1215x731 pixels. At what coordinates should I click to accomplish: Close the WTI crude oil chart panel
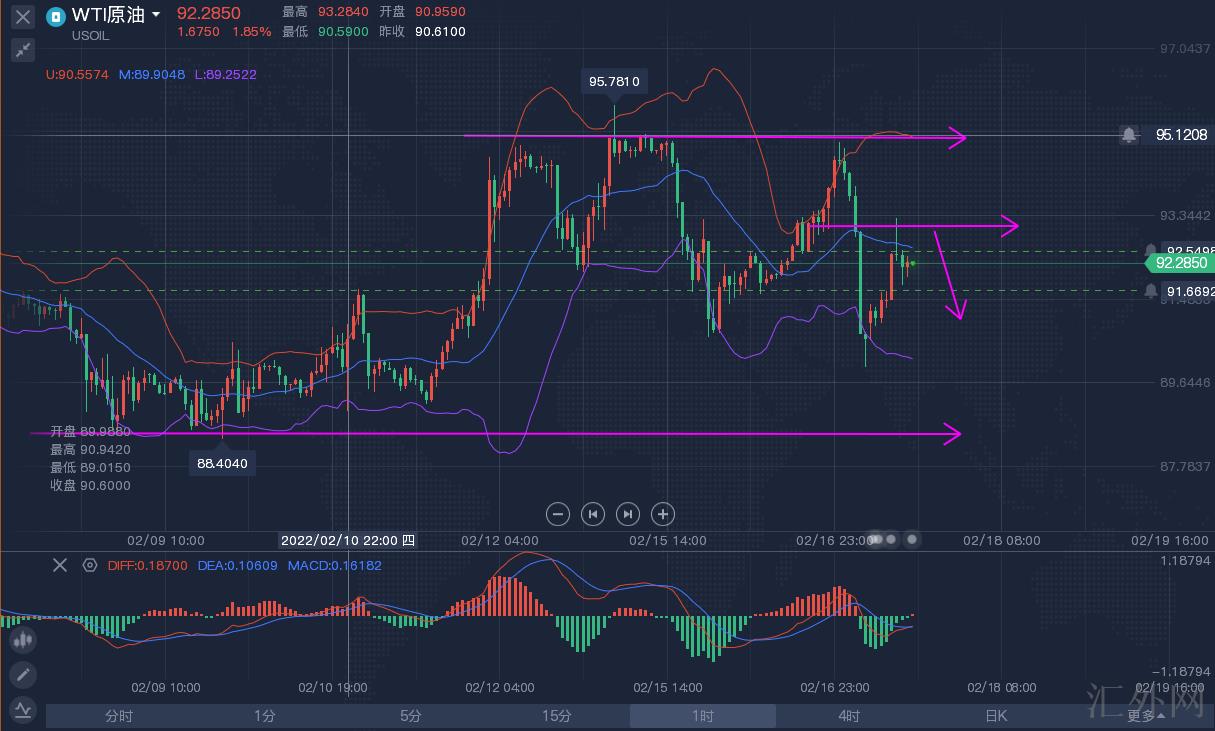tap(23, 17)
